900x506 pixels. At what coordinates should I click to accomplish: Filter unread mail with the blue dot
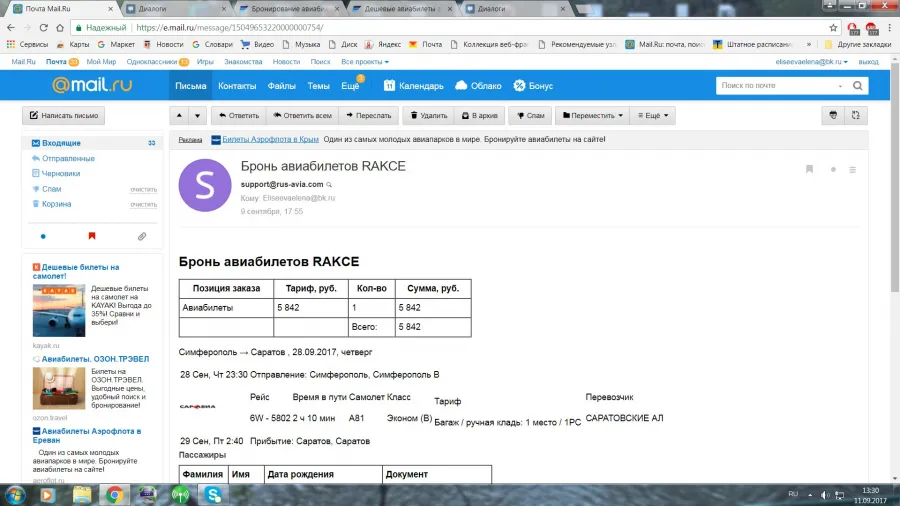[x=43, y=236]
